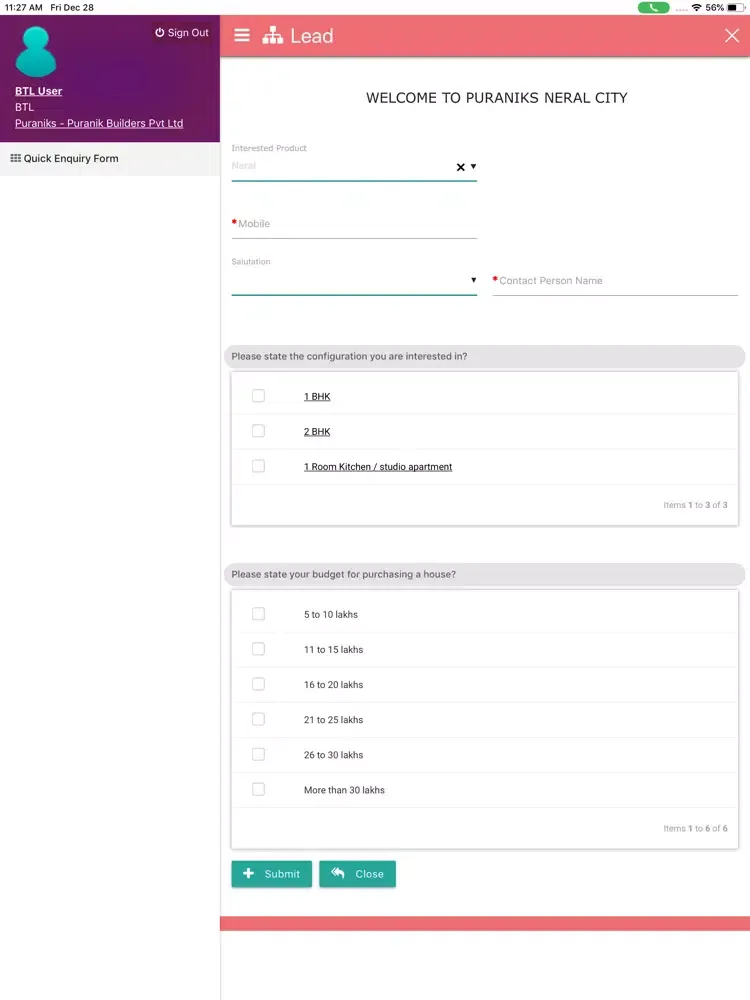Viewport: 750px width, 1000px height.
Task: Open the 1 BHK link
Action: pyautogui.click(x=317, y=397)
